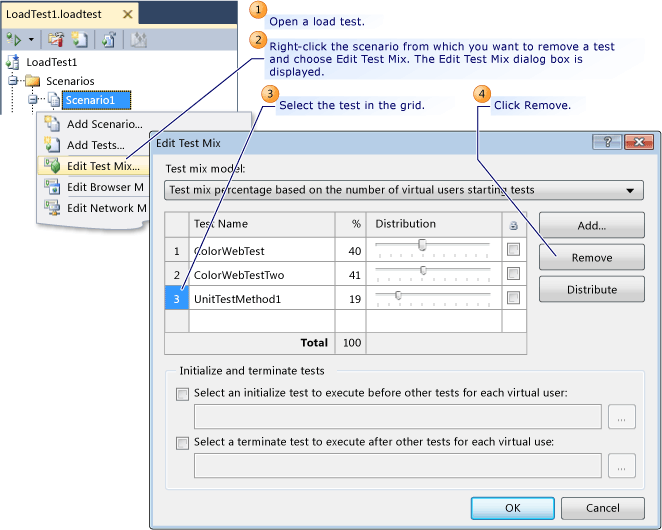Collapse the Scenario1 tree node

tap(33, 100)
